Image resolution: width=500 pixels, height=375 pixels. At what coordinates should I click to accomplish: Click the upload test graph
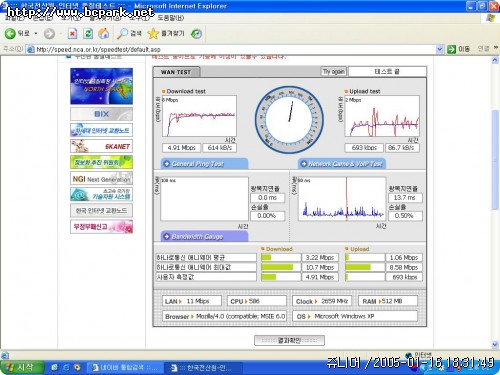(382, 116)
